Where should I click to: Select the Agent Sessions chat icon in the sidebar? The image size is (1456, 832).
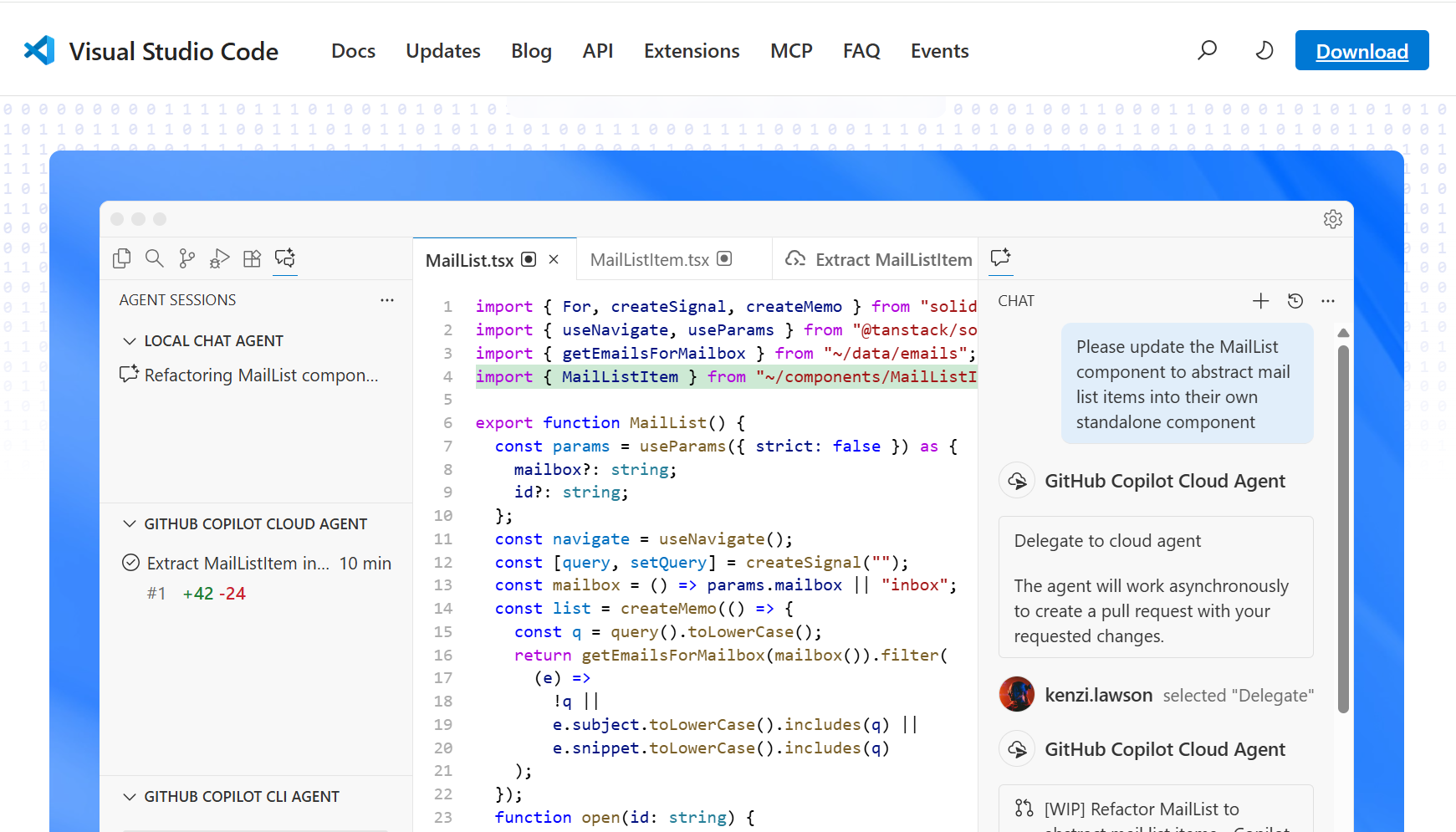(285, 258)
